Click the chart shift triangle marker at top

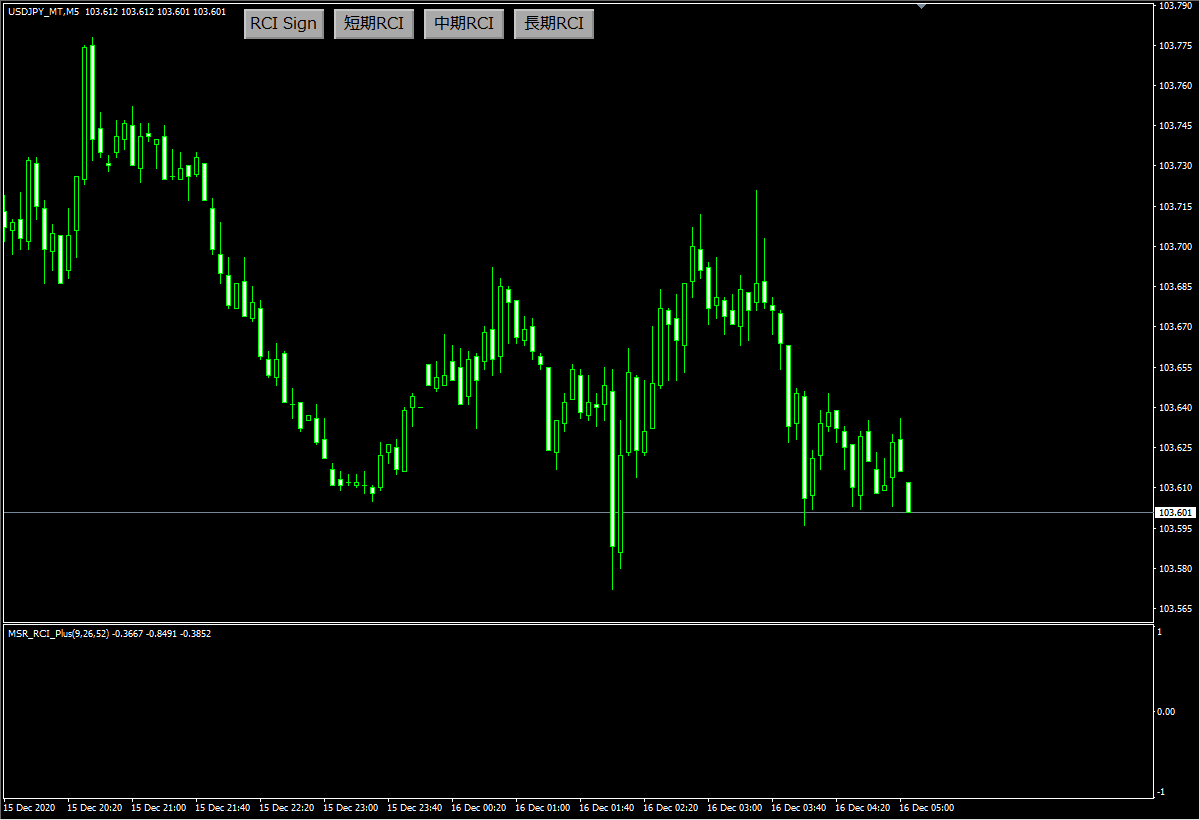coord(921,6)
